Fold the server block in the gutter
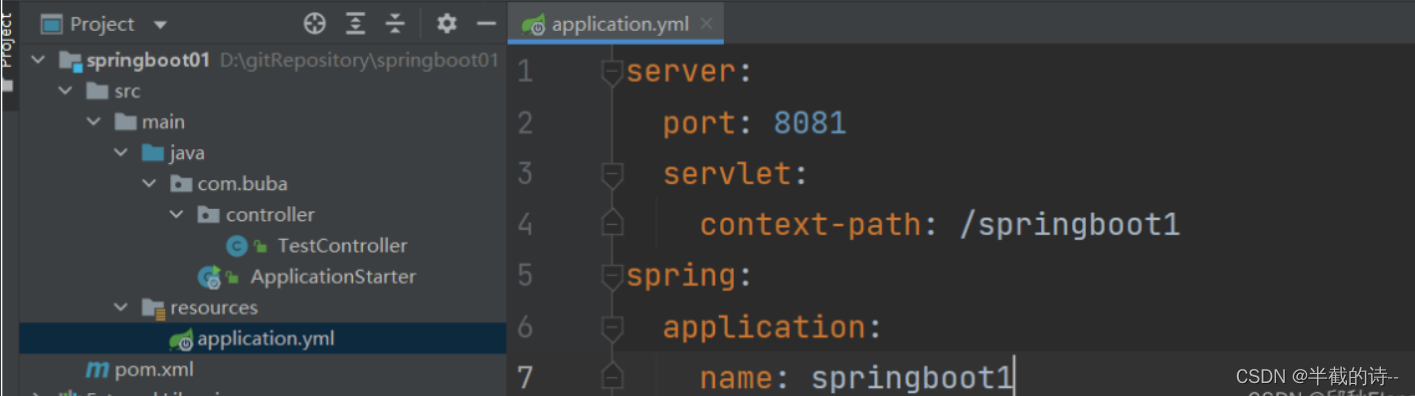The height and width of the screenshot is (396, 1415). pyautogui.click(x=611, y=73)
